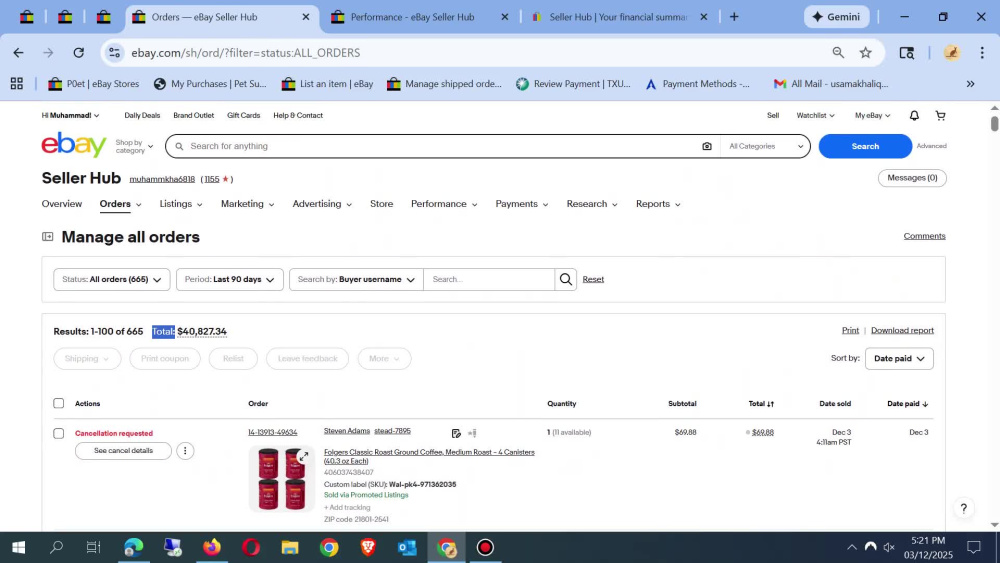1000x563 pixels.
Task: Click Reset filters link
Action: (x=593, y=279)
